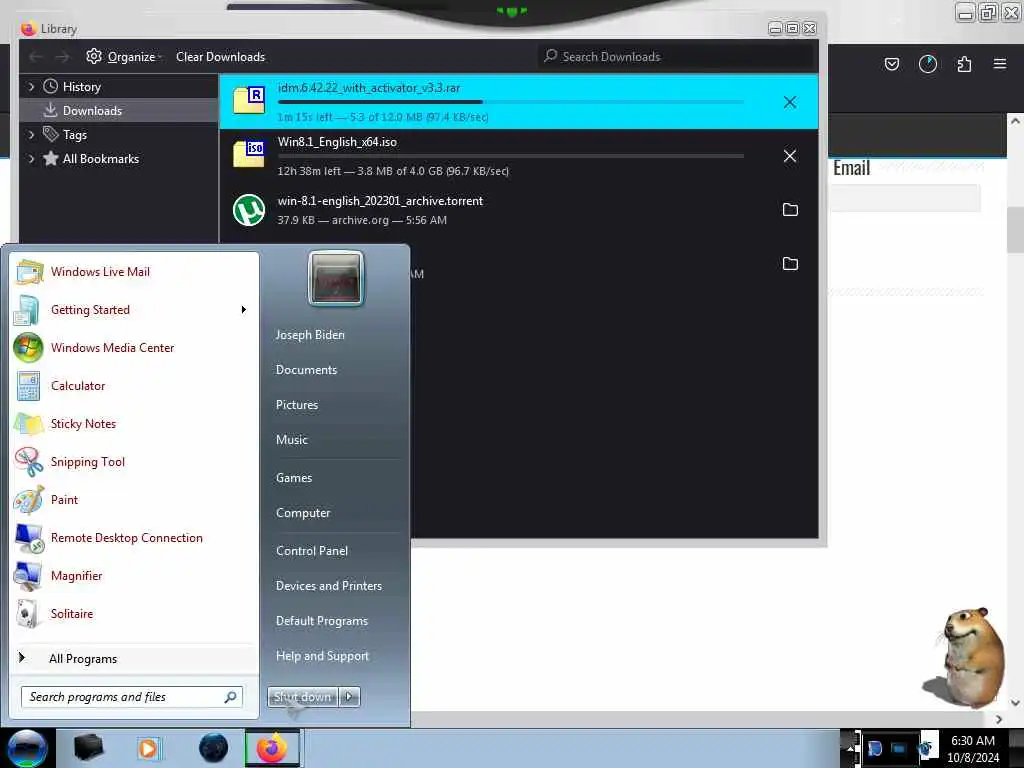Expand the History tree item

click(31, 86)
